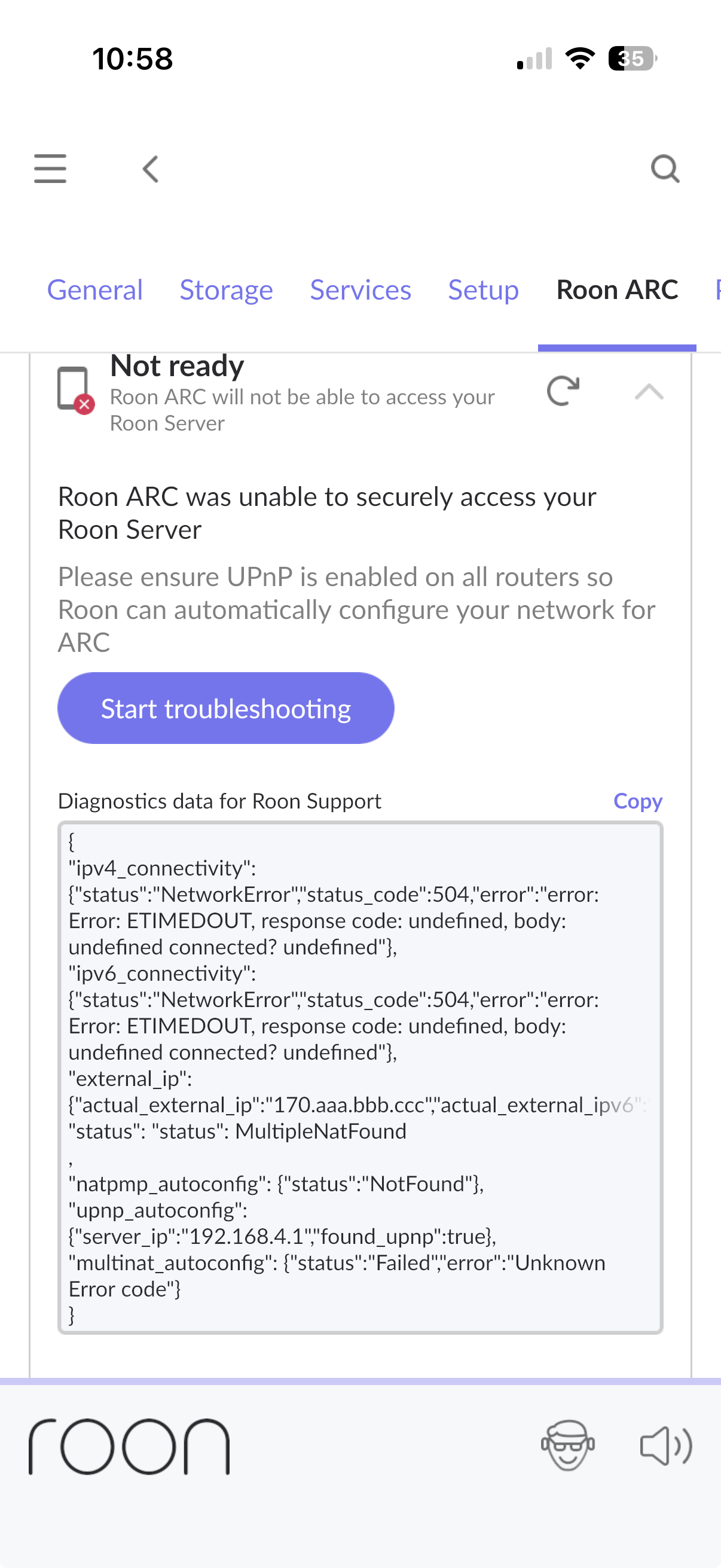
Task: Open search with the magnifier icon
Action: coord(664,169)
